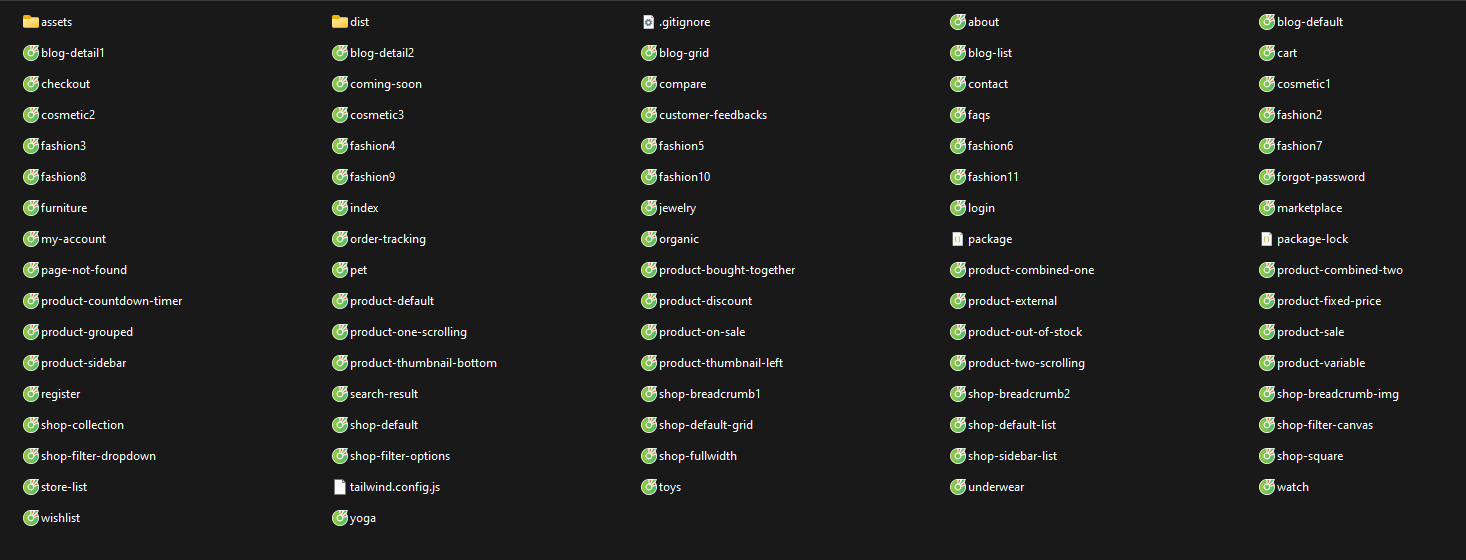Click the about HTML file icon
This screenshot has height=560, width=1466.
click(957, 22)
